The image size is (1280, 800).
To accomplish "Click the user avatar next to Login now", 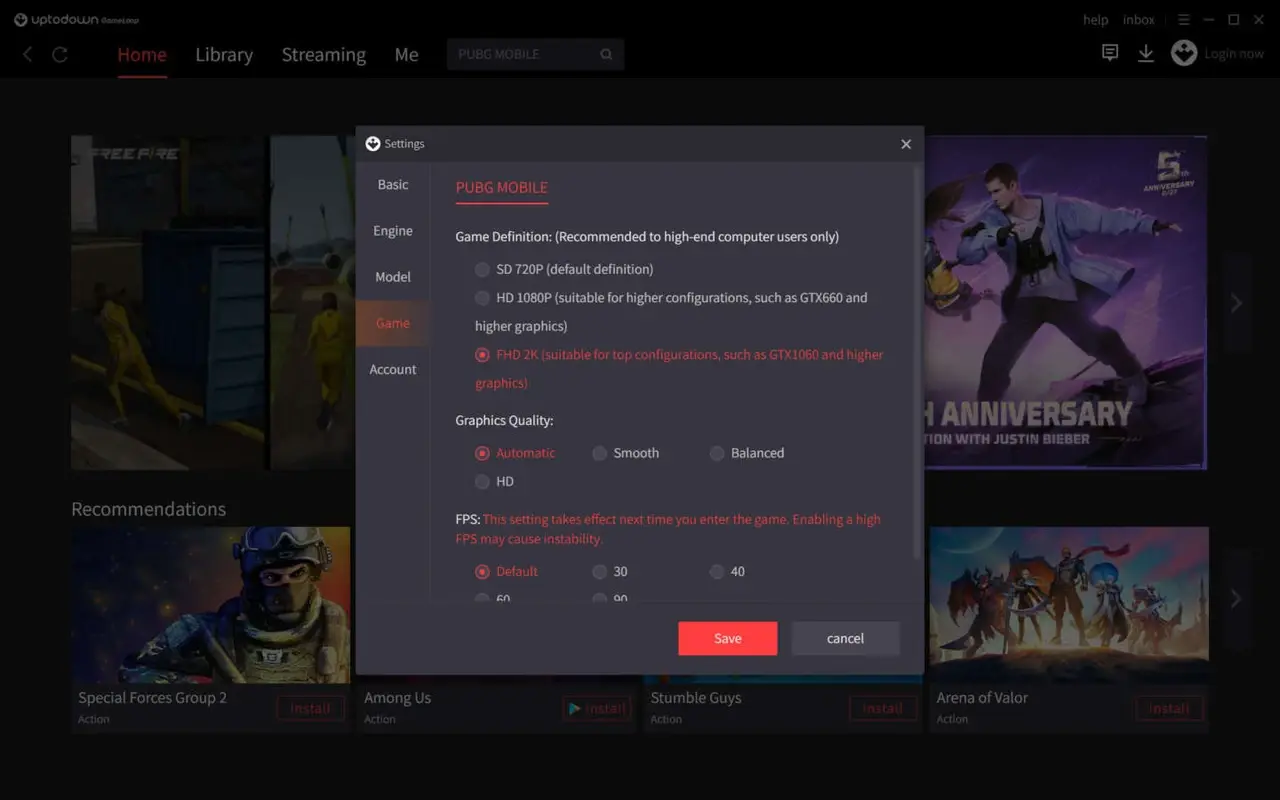I will click(1184, 52).
